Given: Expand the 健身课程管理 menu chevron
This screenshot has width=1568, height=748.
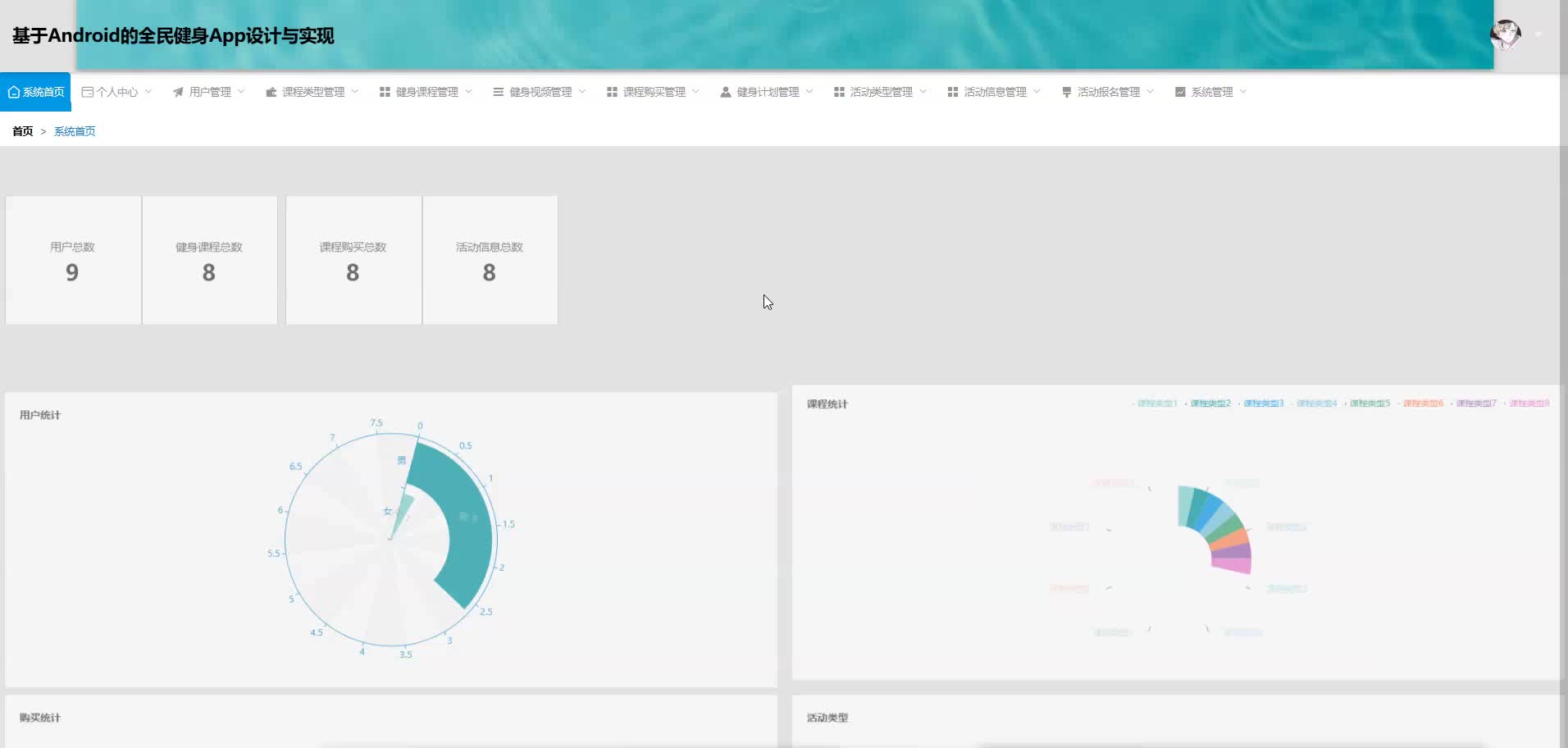Looking at the screenshot, I should 469,91.
